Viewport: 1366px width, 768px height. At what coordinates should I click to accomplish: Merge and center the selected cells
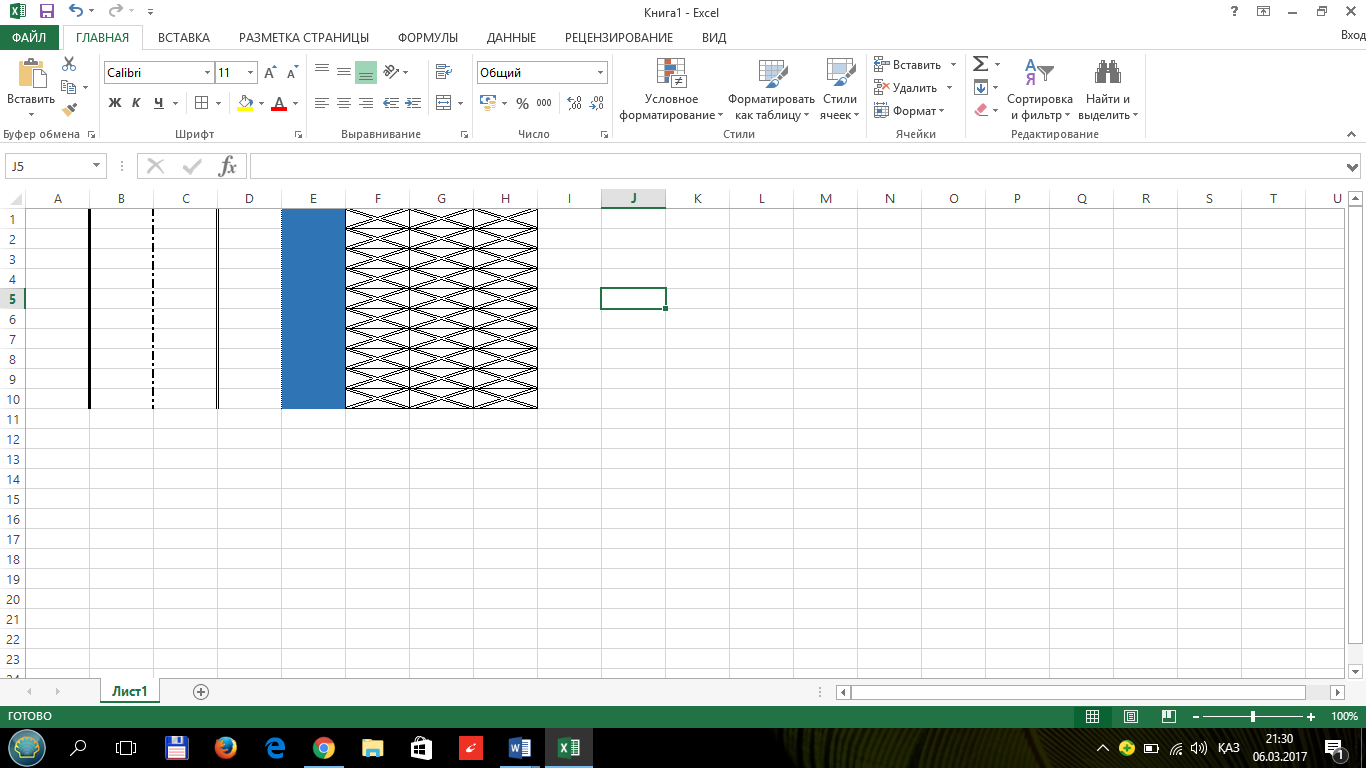click(444, 103)
